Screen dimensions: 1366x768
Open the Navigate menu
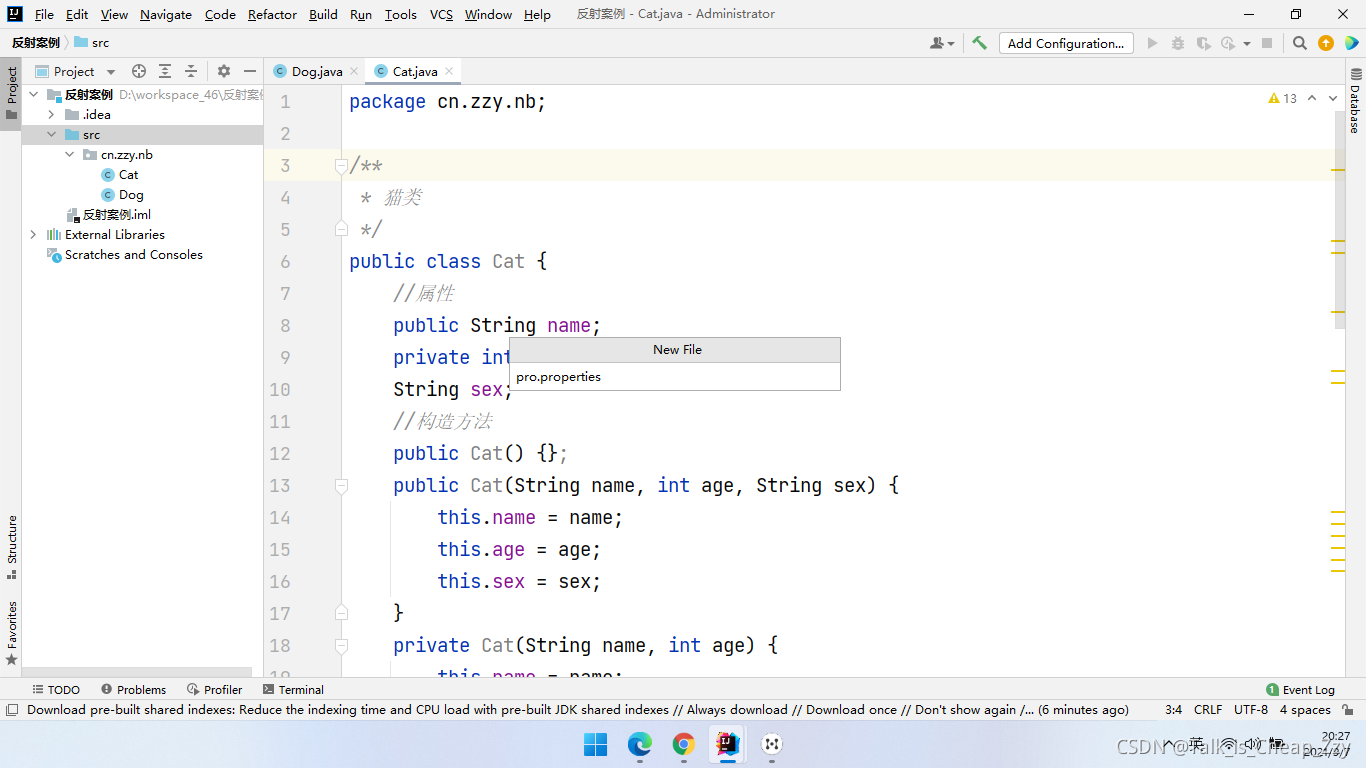[166, 14]
